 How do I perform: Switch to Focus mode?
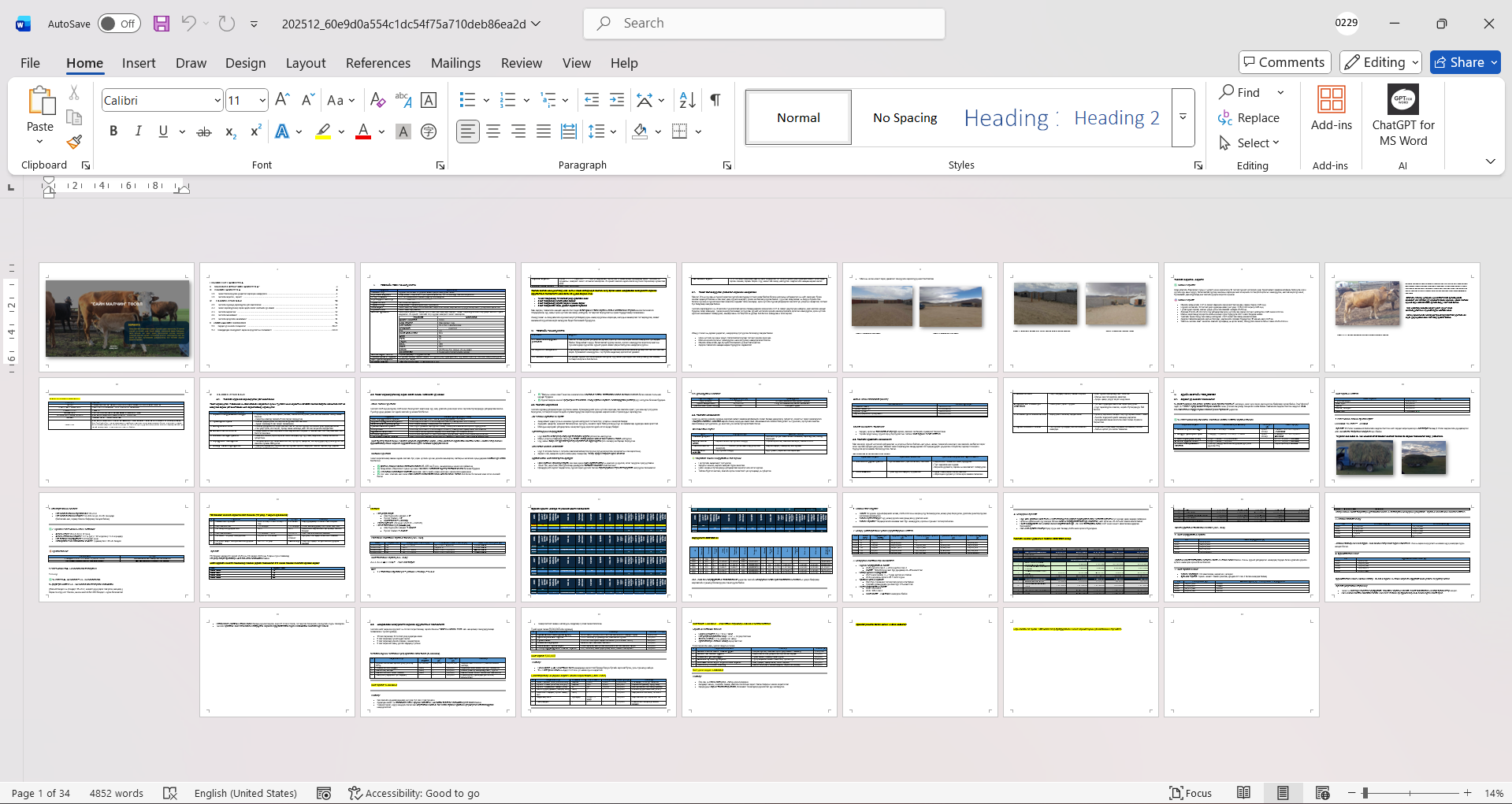1191,793
